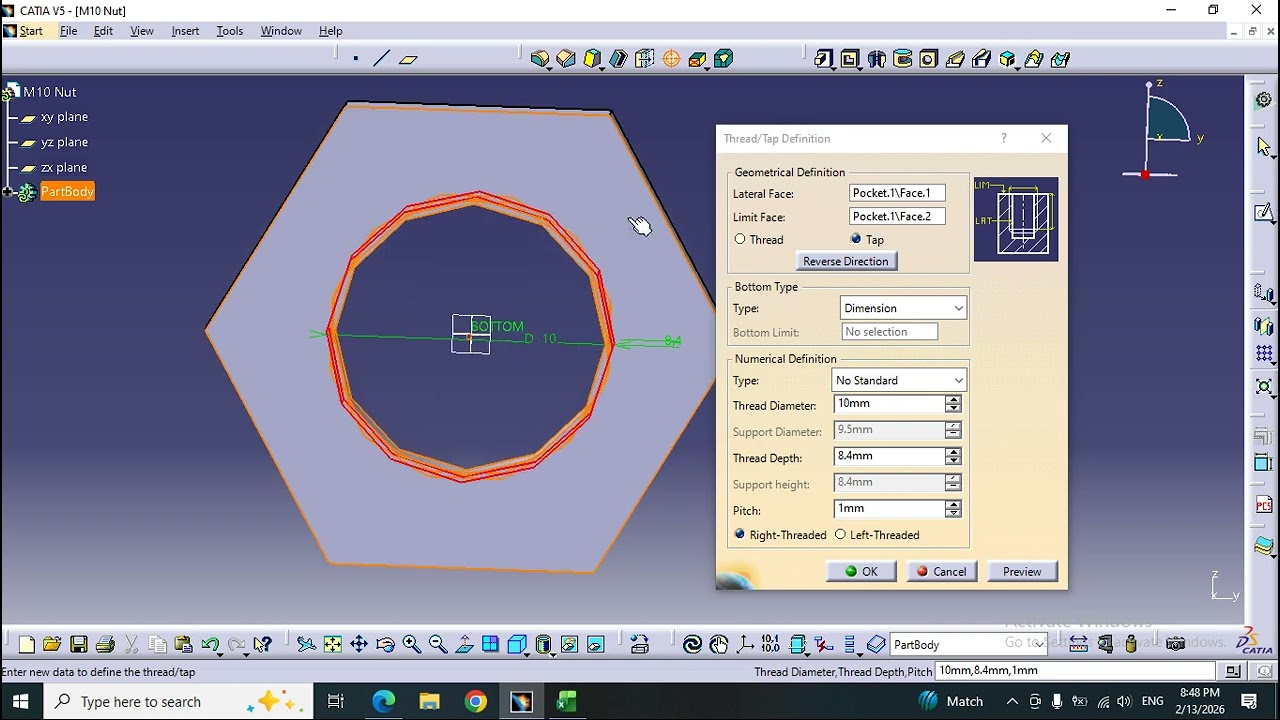Click the Zoom In magnifier icon
Image resolution: width=1280 pixels, height=720 pixels.
[411, 645]
